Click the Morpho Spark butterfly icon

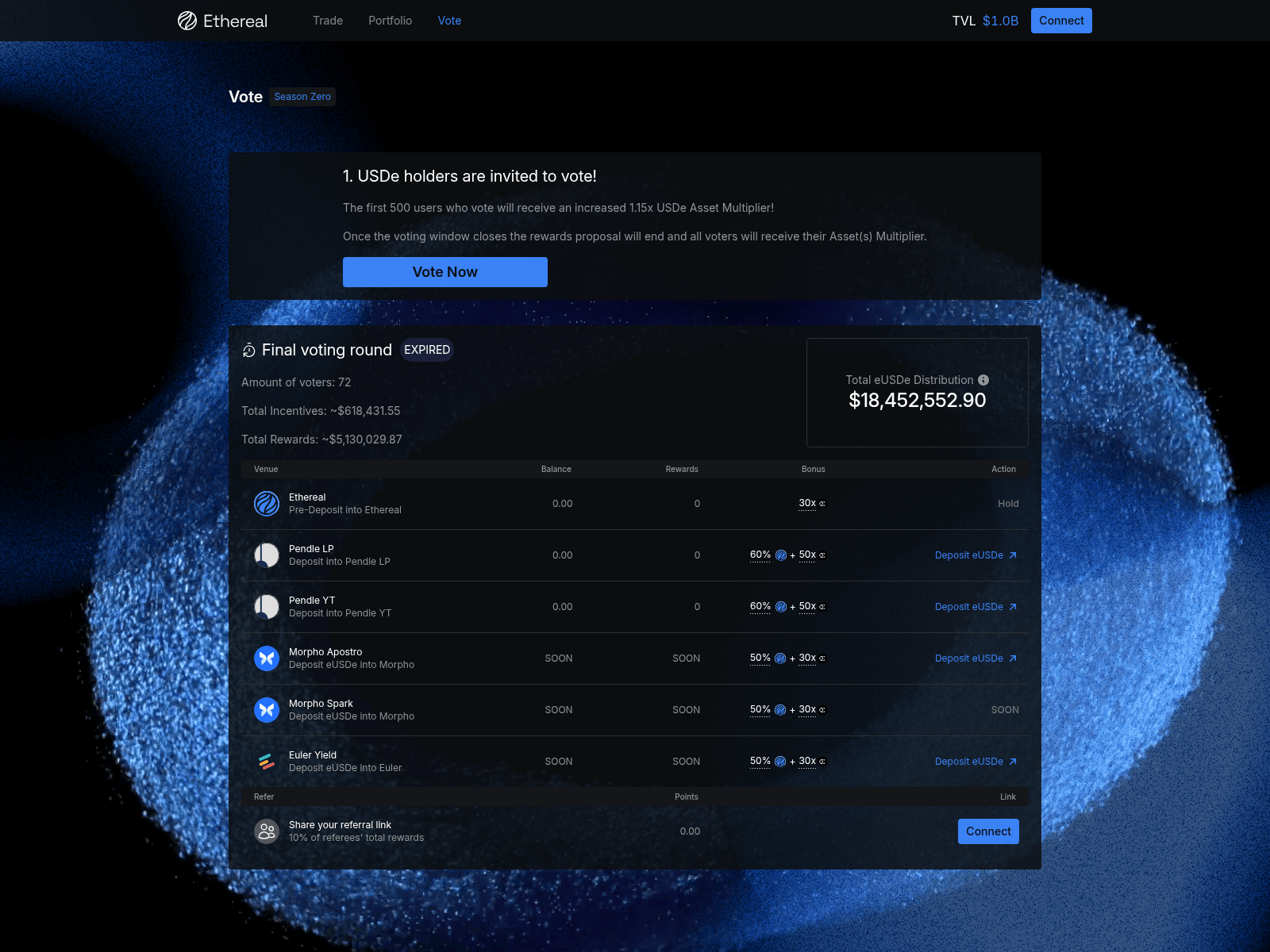(267, 710)
